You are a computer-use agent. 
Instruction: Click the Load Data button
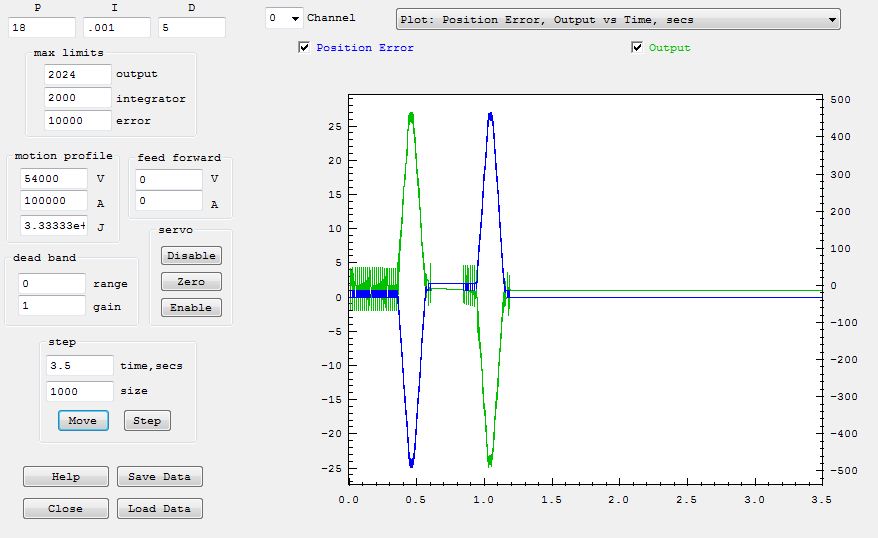click(160, 509)
